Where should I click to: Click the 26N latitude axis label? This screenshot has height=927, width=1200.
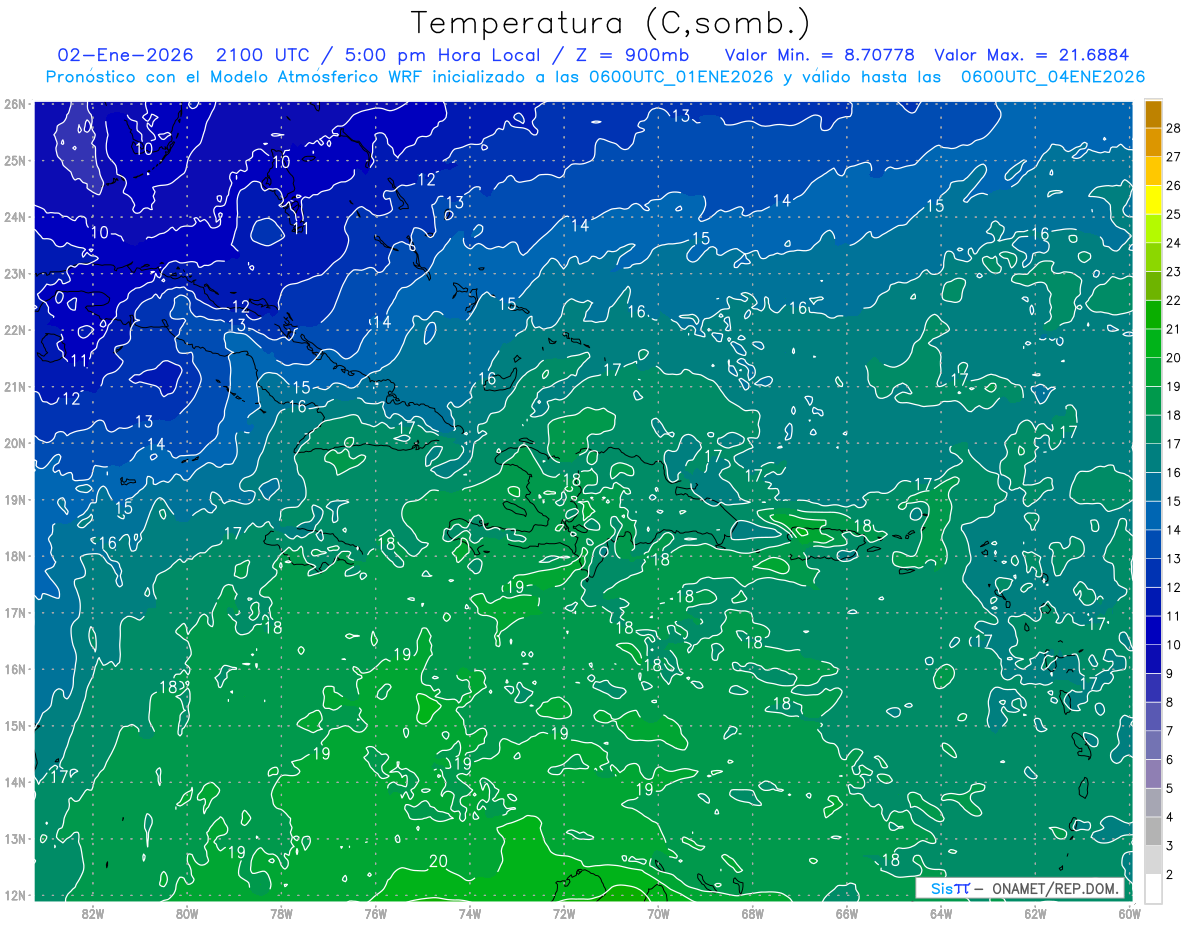(15, 104)
